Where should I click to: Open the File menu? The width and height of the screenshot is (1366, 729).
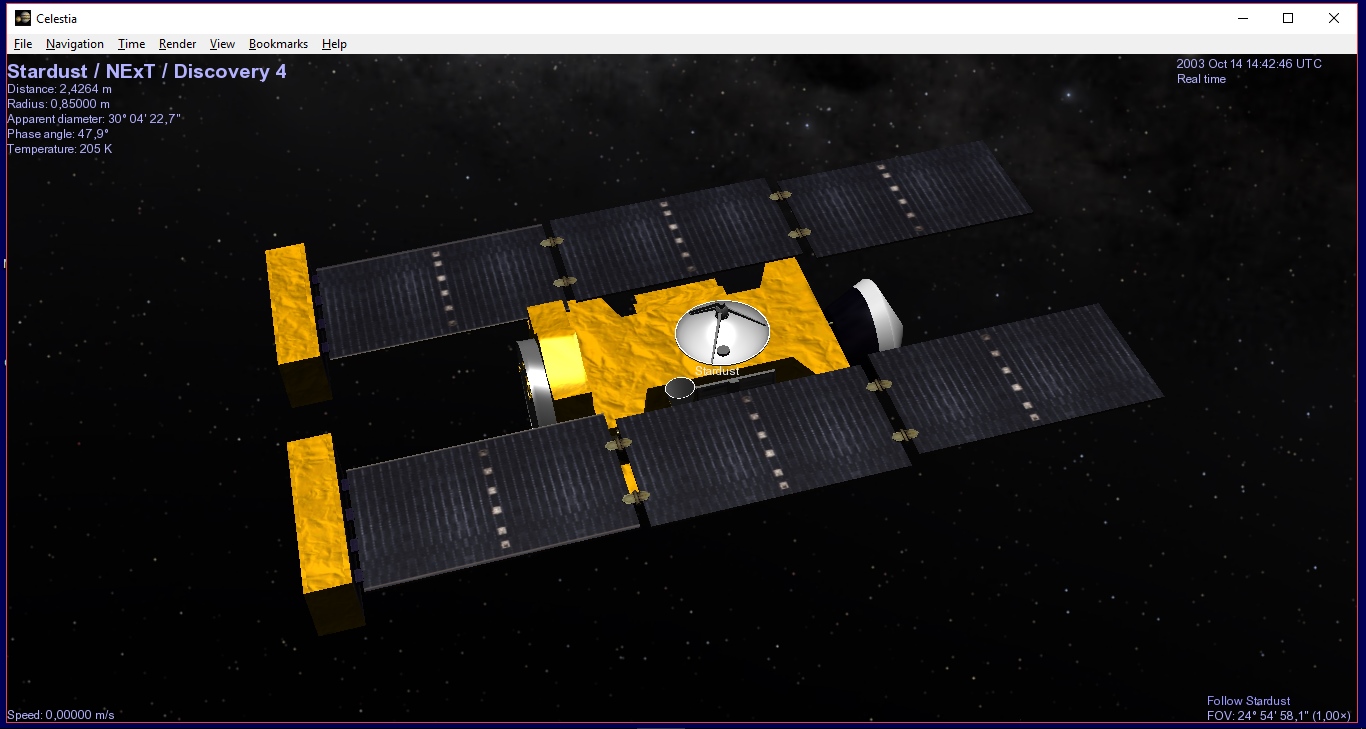[x=23, y=44]
